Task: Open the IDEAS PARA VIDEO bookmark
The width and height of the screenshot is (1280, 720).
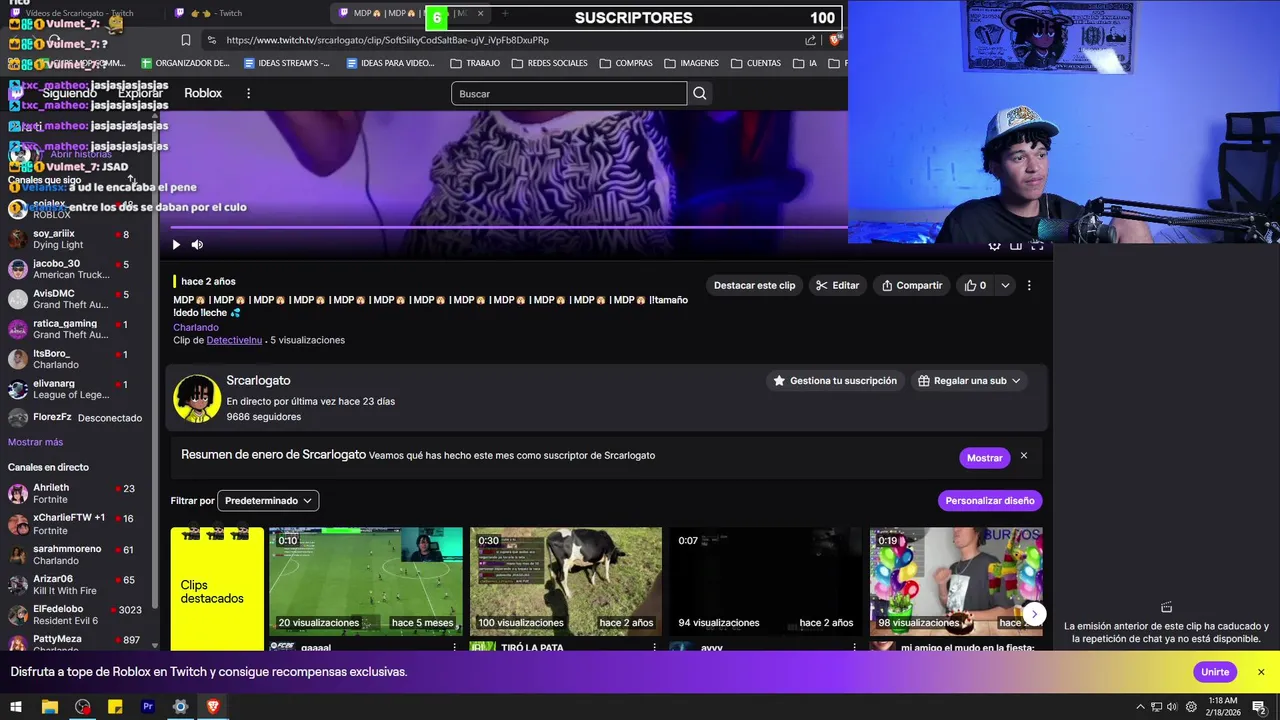Action: pyautogui.click(x=390, y=63)
